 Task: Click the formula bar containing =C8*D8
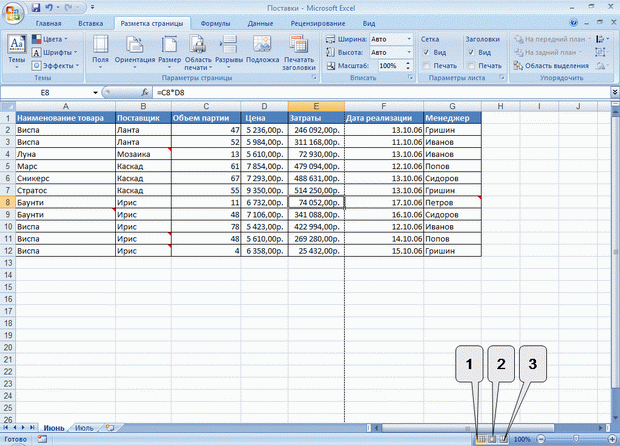click(x=382, y=93)
